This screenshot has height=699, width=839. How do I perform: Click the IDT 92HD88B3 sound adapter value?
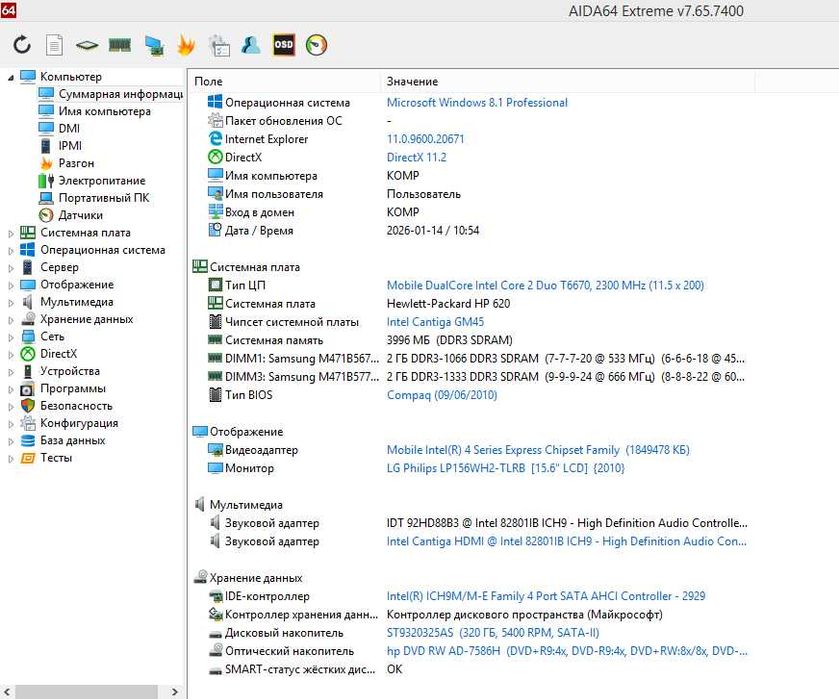pos(567,523)
